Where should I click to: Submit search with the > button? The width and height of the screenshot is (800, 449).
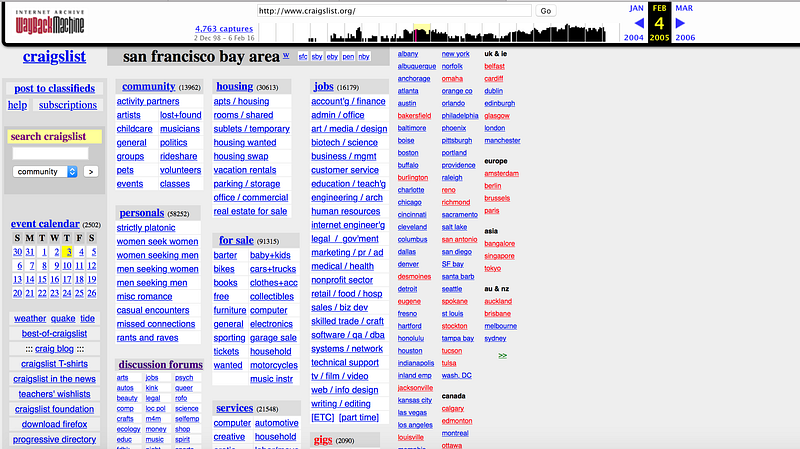91,172
